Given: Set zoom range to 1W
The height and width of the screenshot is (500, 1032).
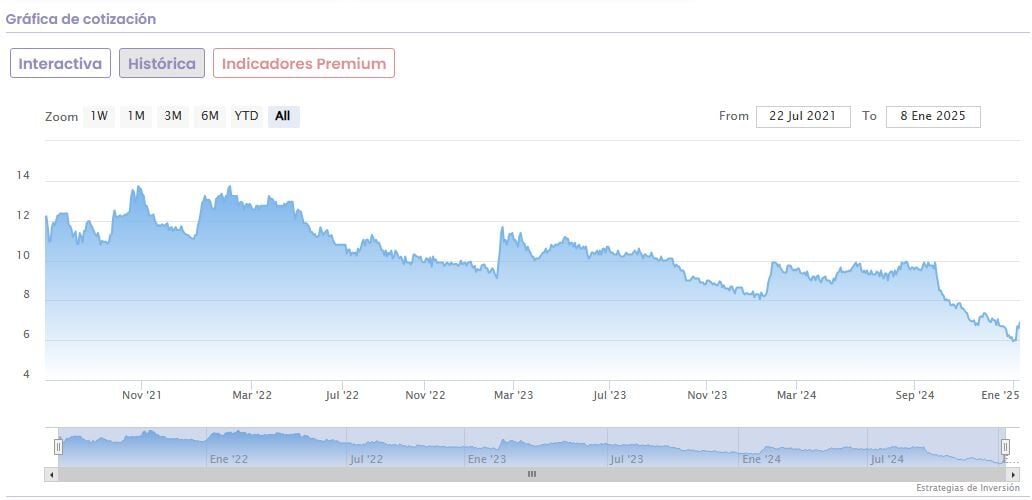Looking at the screenshot, I should pyautogui.click(x=99, y=116).
